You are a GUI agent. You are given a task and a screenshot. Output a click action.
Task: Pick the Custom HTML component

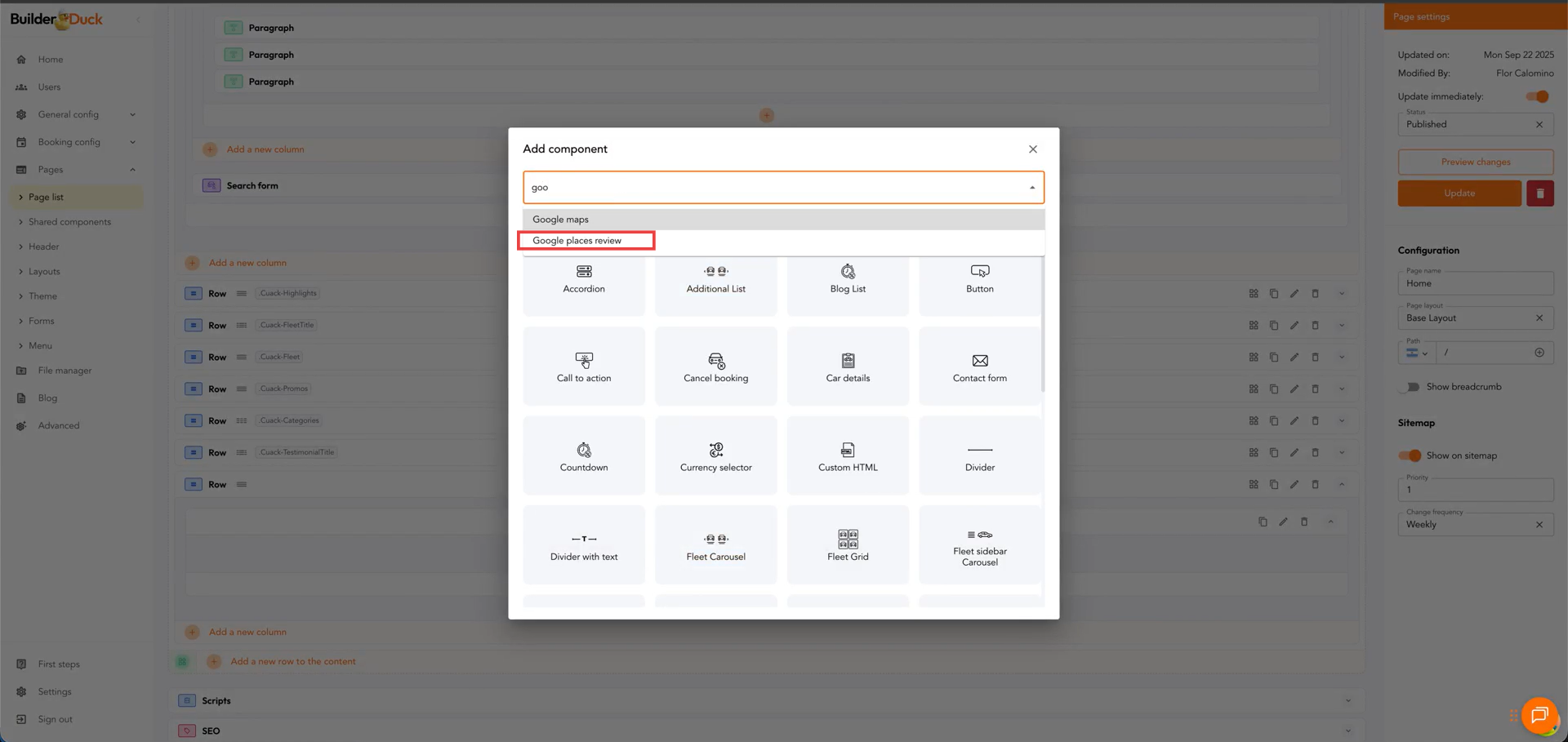pos(847,456)
